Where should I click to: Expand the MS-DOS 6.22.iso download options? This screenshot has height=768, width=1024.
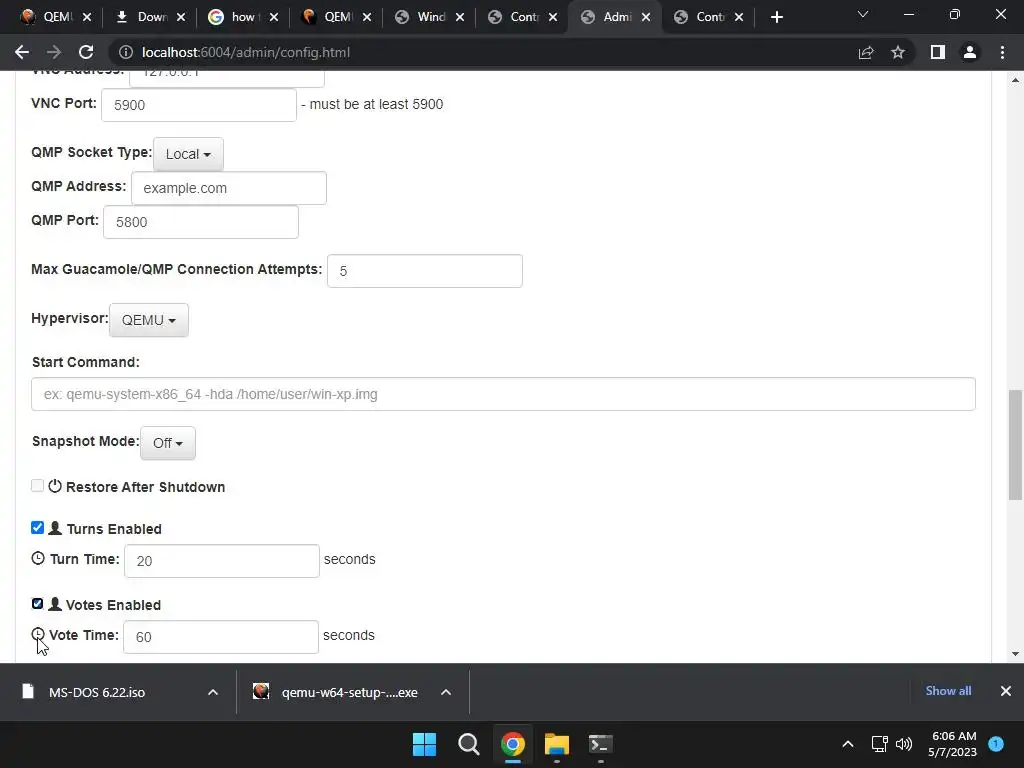213,692
